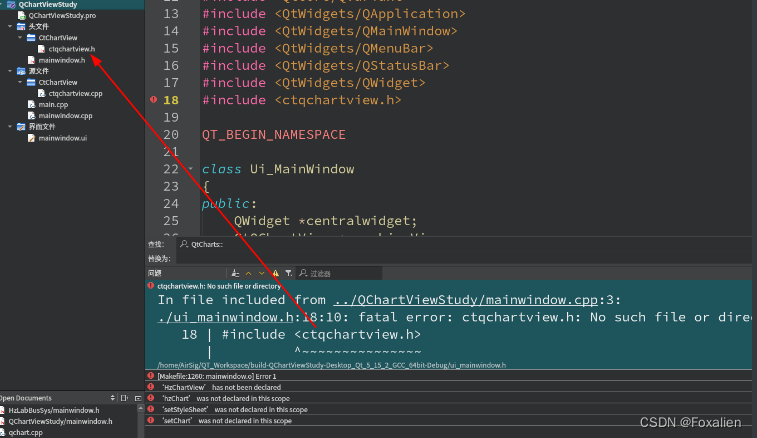Viewport: 757px width, 438px height.
Task: Collapse the 源文件 sources folder
Action: [x=9, y=71]
